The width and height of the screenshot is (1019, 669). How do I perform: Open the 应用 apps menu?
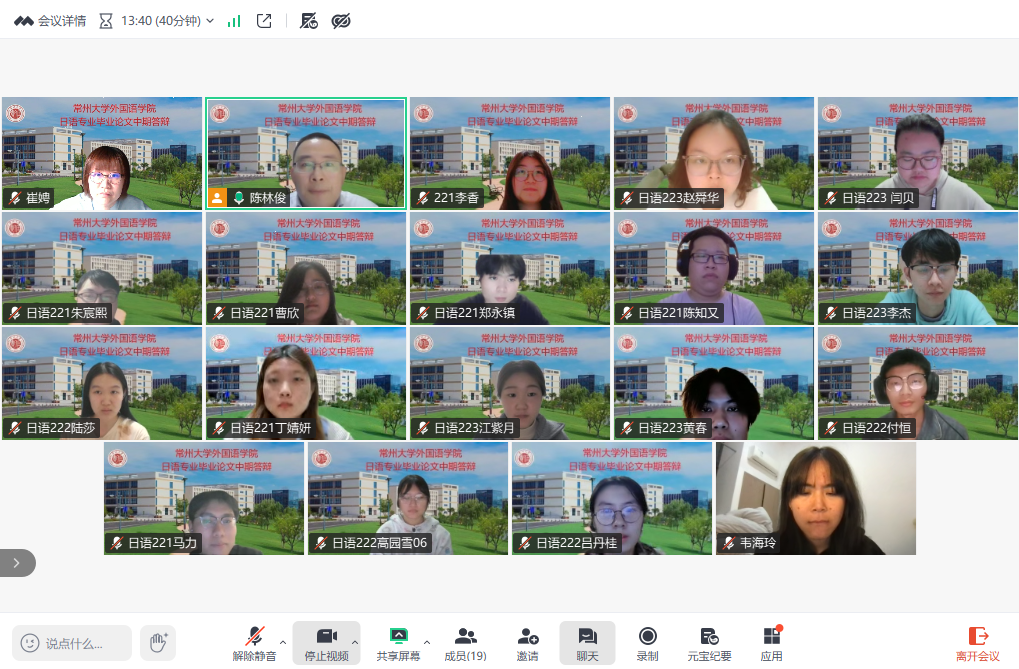pyautogui.click(x=771, y=642)
